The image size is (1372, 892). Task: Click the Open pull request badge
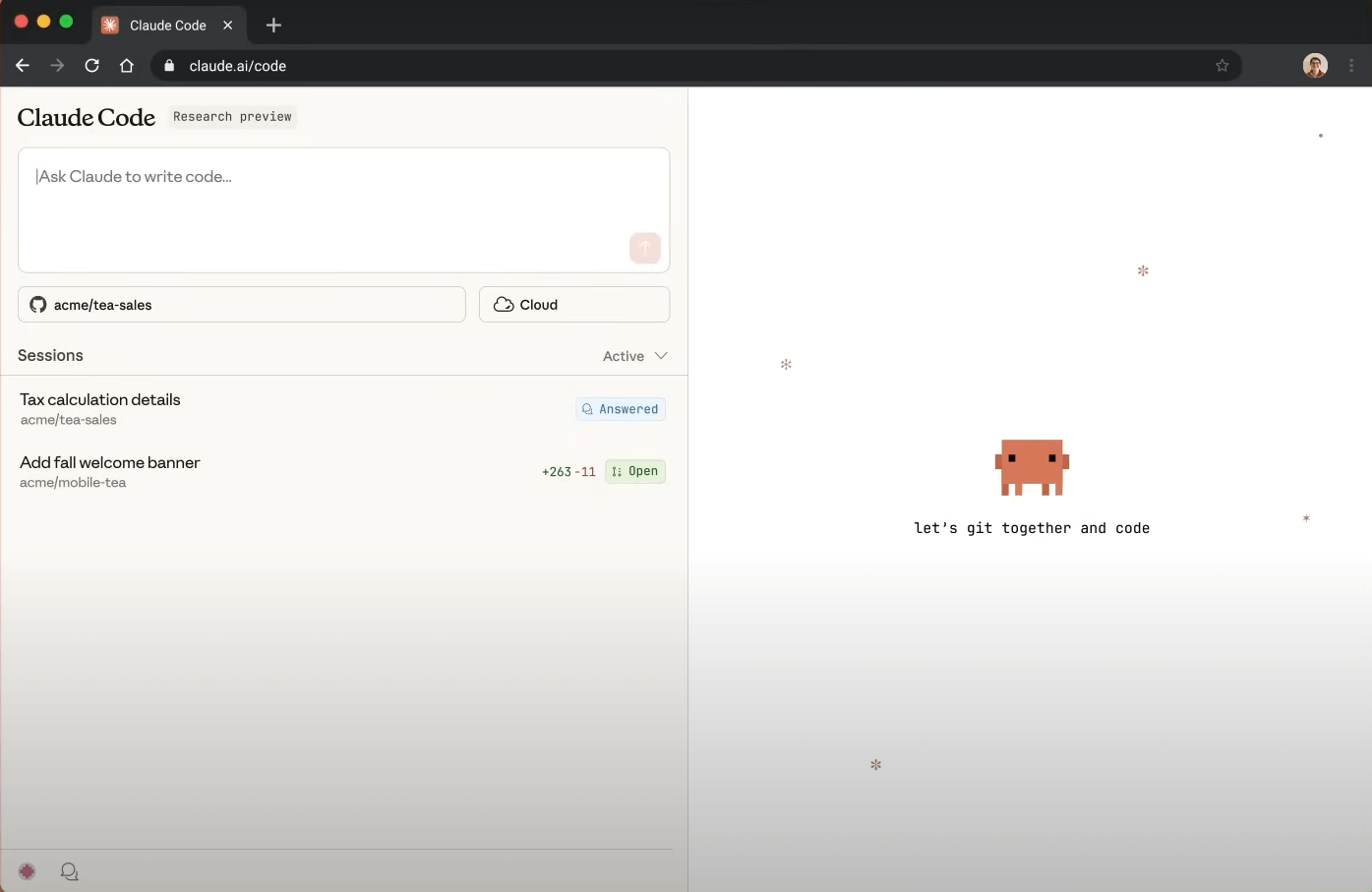coord(635,471)
